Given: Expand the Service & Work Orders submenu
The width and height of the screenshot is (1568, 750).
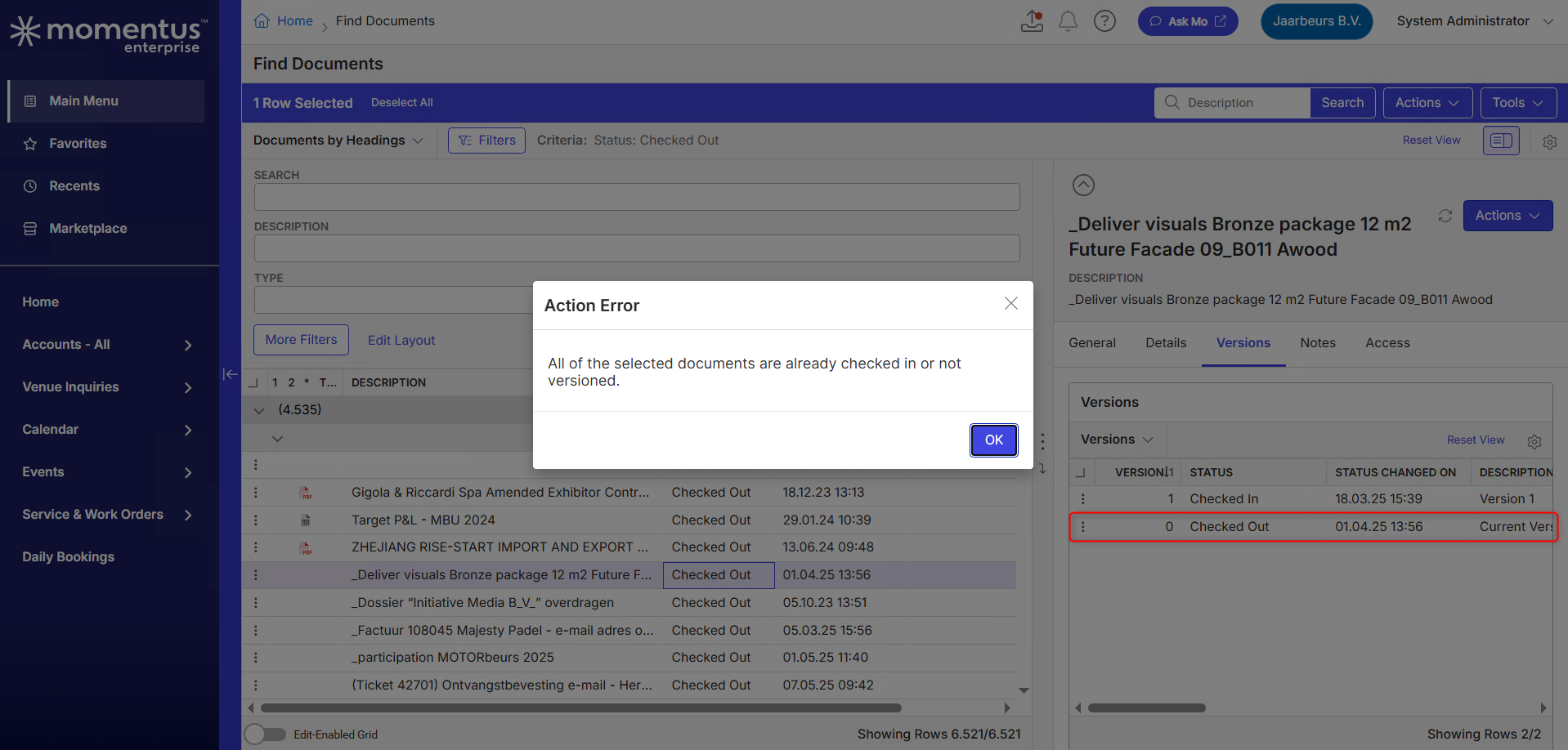Looking at the screenshot, I should pyautogui.click(x=188, y=516).
